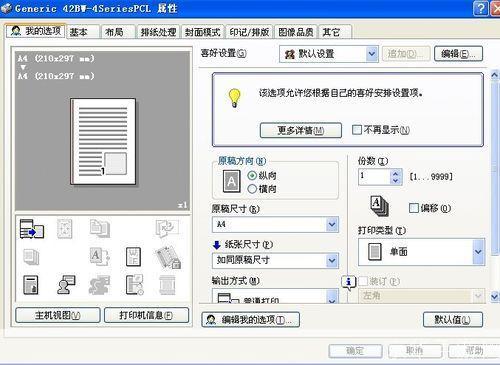
Task: Click the 取消 cancel button
Action: pos(415,351)
